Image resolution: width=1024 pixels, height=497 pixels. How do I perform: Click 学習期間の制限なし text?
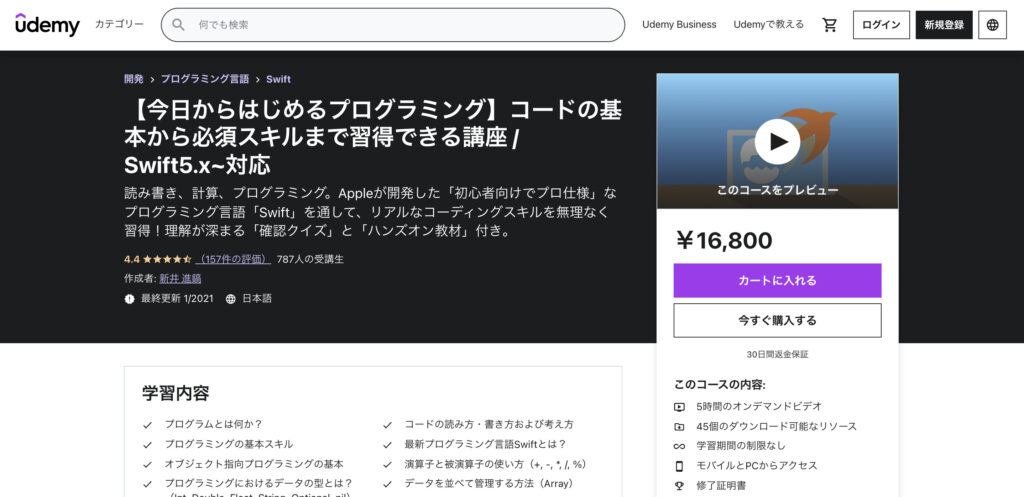pyautogui.click(x=741, y=446)
